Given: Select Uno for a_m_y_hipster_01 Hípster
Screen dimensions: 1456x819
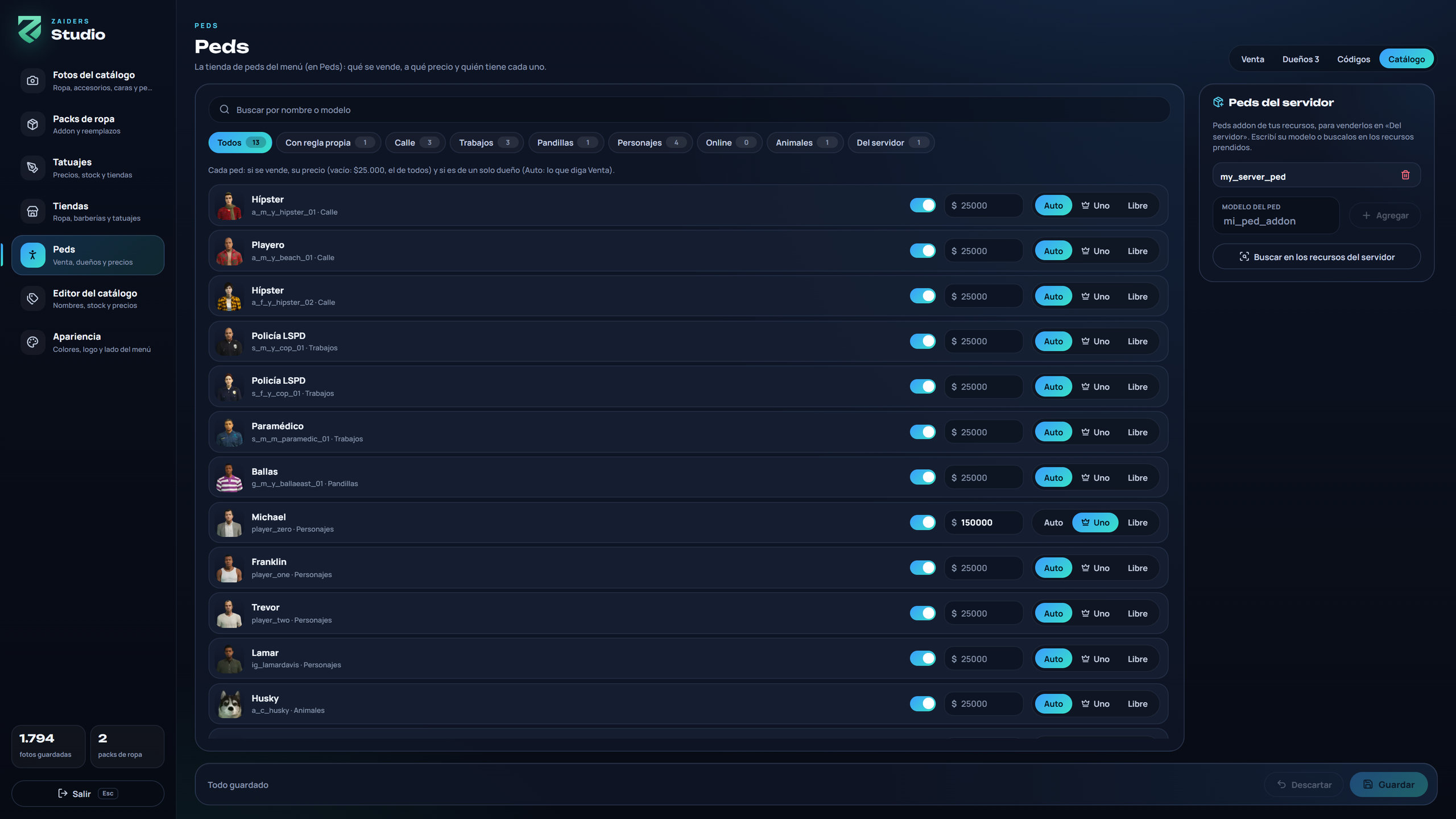Looking at the screenshot, I should coord(1095,205).
